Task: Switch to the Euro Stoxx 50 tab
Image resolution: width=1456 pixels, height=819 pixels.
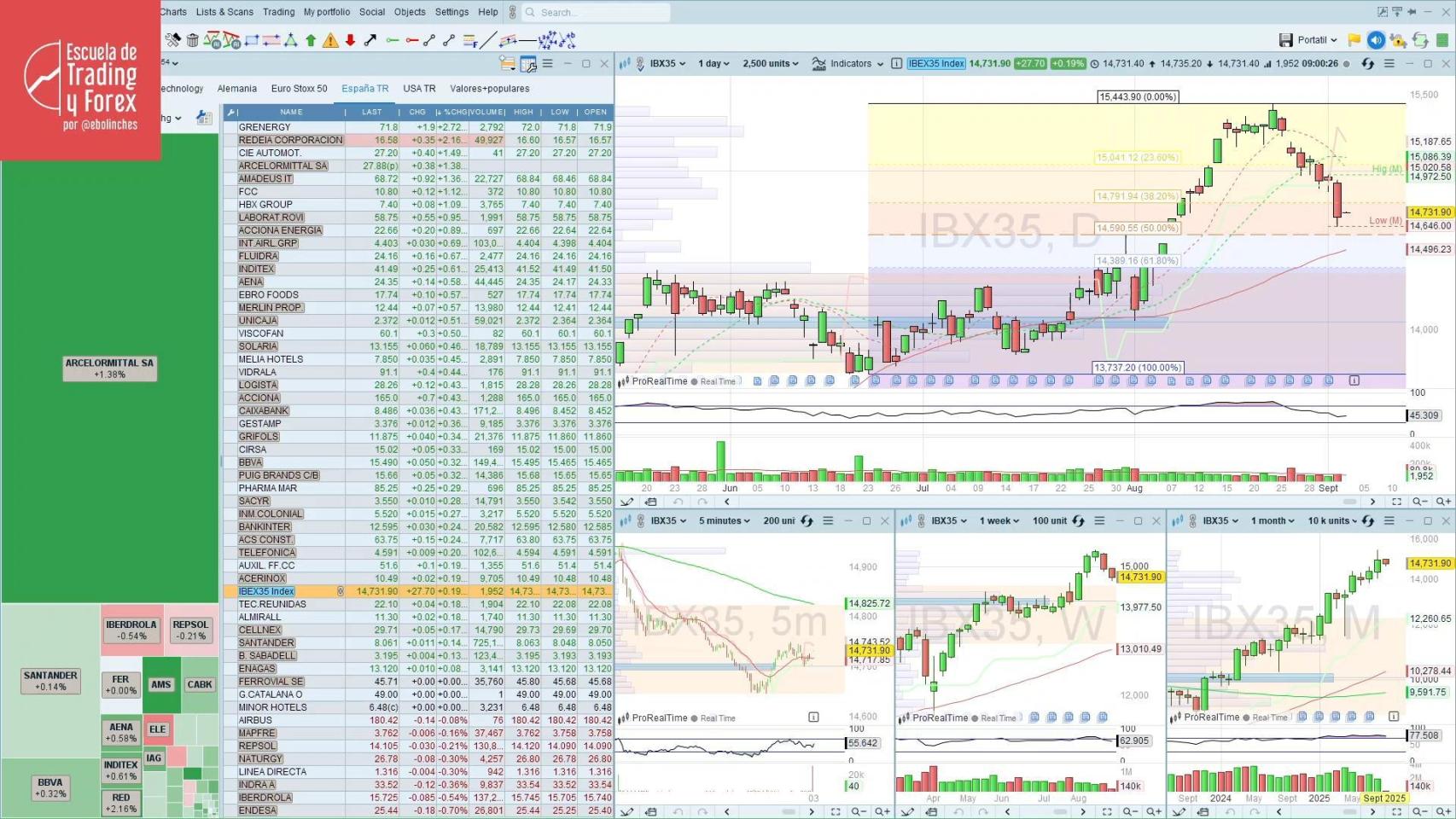Action: point(299,89)
